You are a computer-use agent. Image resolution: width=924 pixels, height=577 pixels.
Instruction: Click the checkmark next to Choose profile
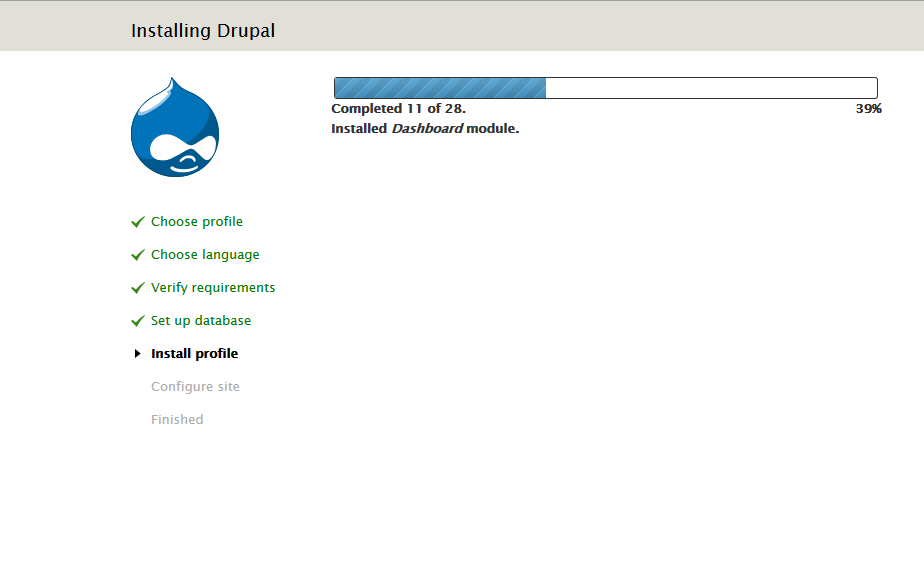[x=138, y=222]
